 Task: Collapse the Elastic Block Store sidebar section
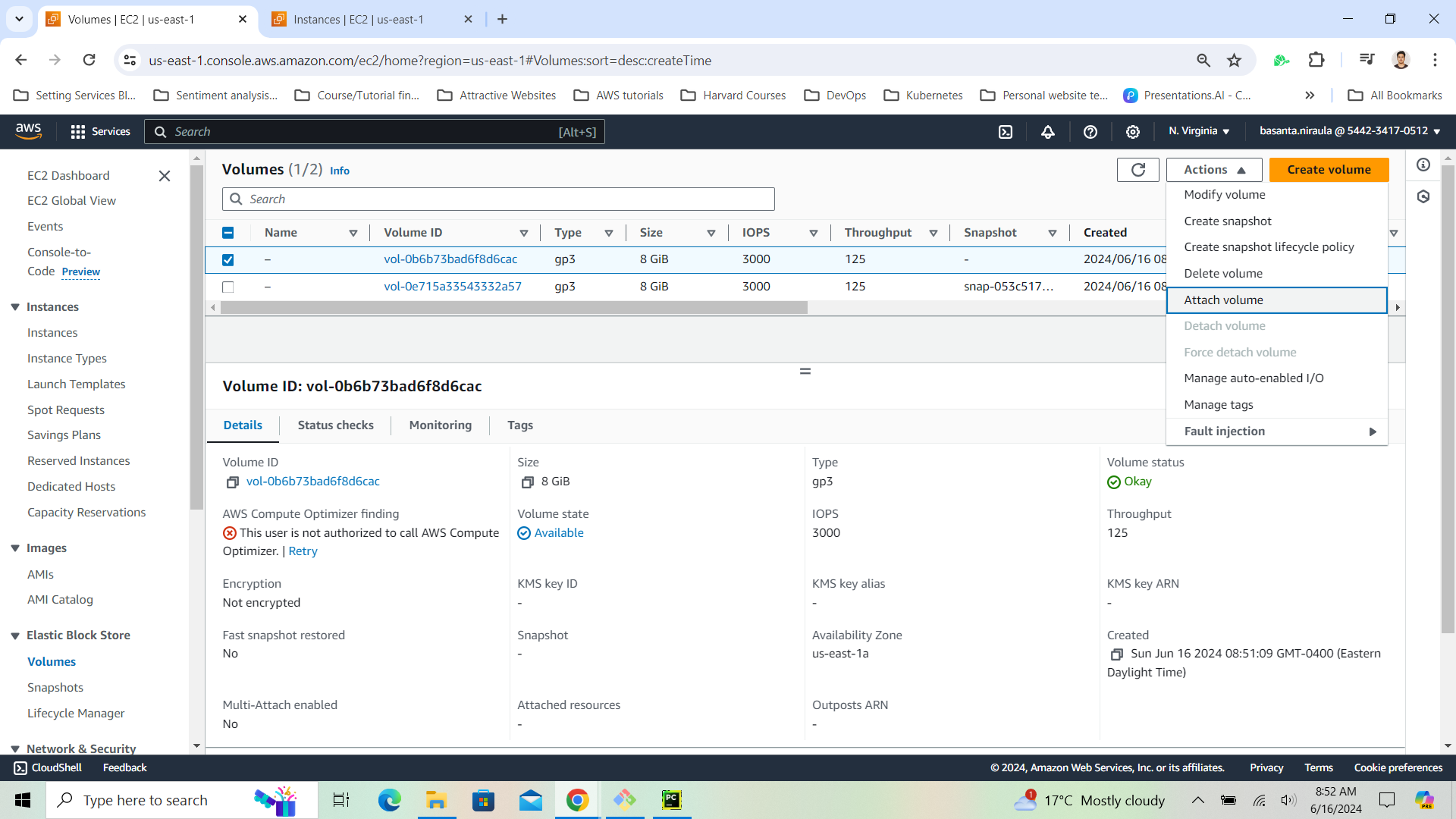15,635
